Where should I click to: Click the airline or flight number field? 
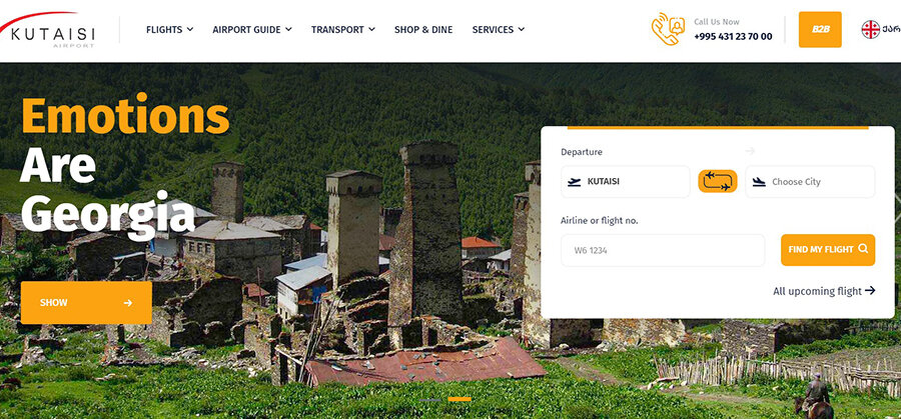click(x=663, y=250)
